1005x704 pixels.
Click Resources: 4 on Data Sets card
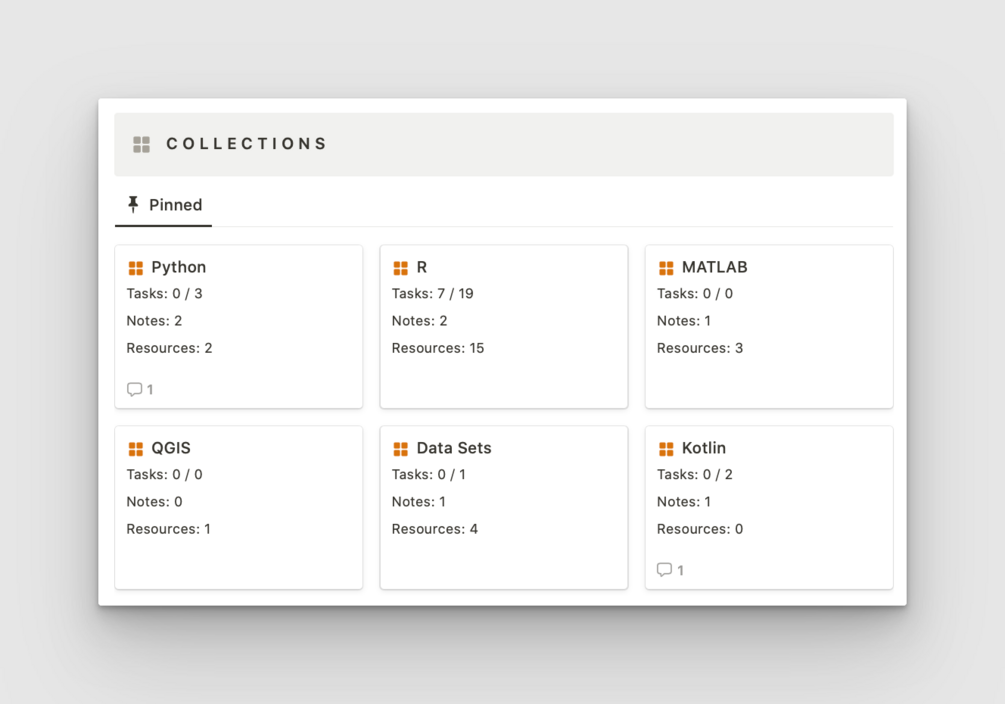pos(435,529)
